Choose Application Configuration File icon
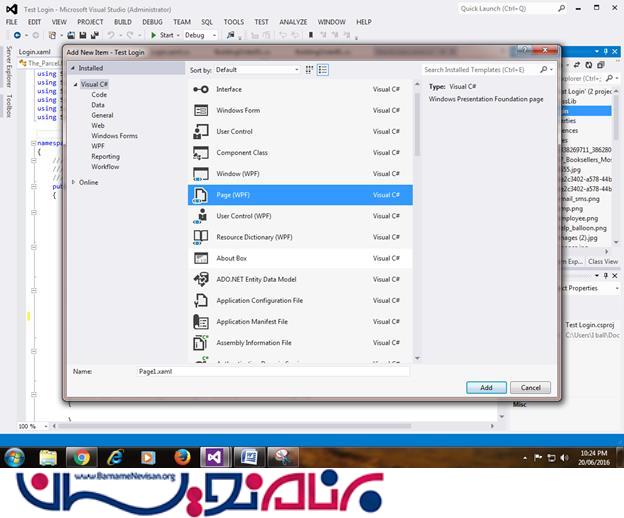 [x=201, y=300]
